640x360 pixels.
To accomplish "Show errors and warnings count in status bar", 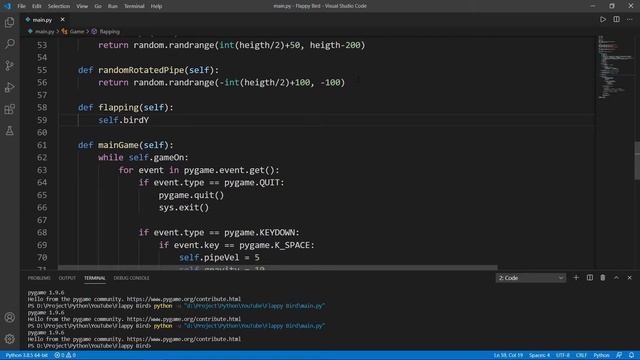I will (x=65, y=355).
